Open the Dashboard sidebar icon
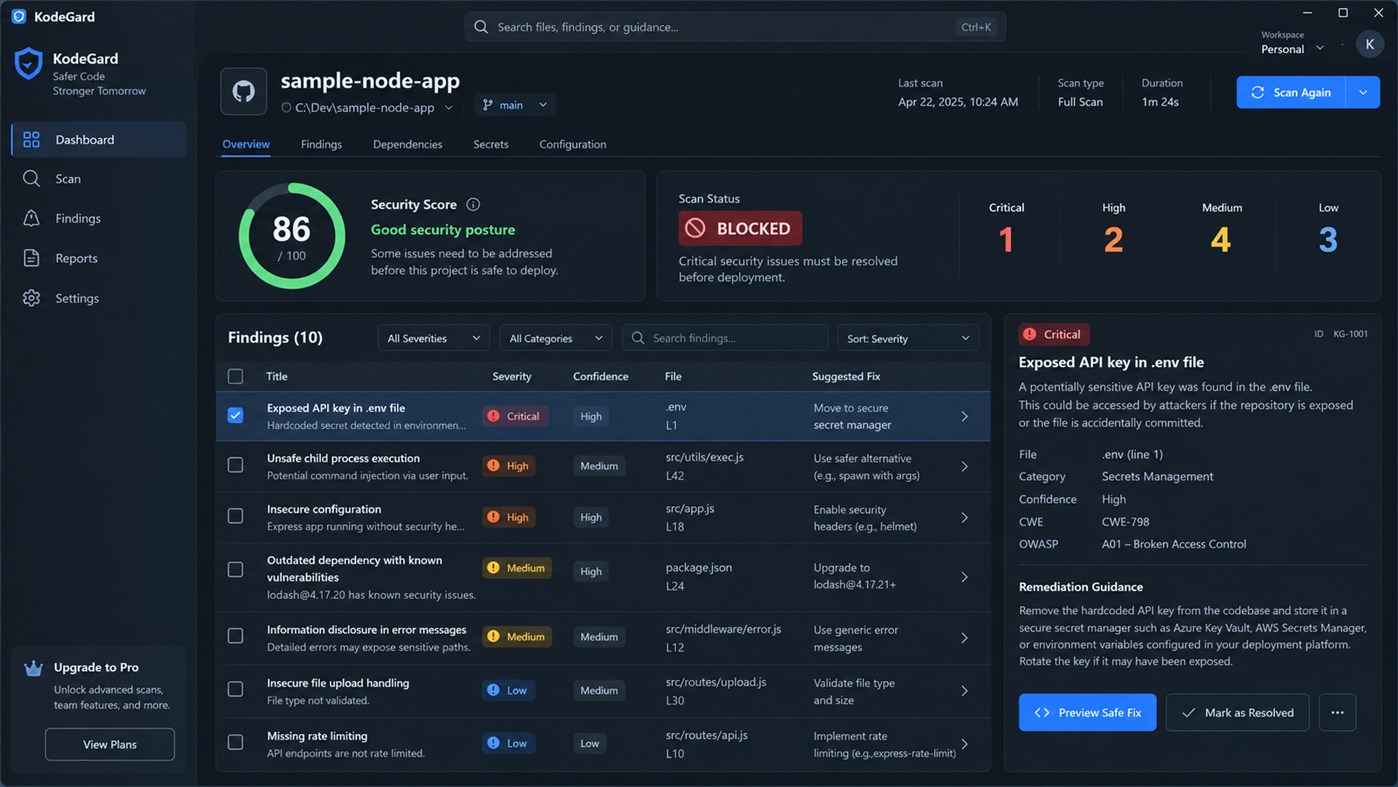This screenshot has width=1398, height=787. click(x=32, y=140)
